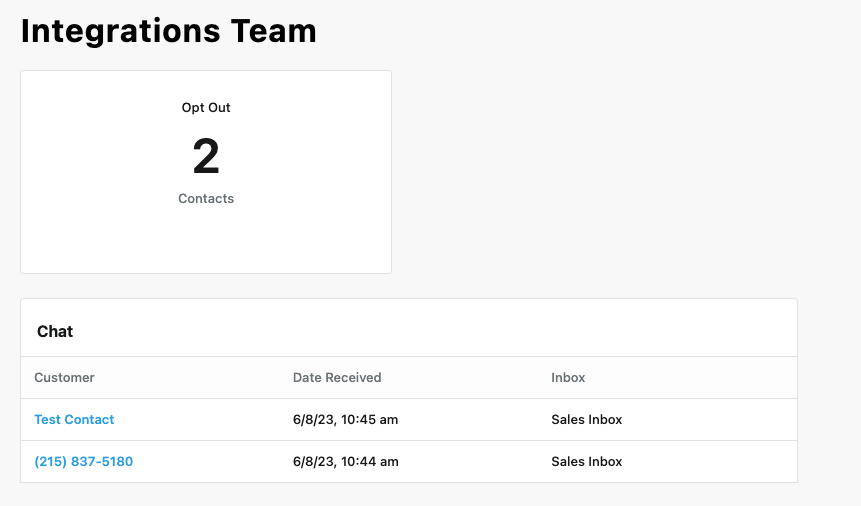Click Sales Inbox in the Test Contact row
Screen dimensions: 861x506
586,420
